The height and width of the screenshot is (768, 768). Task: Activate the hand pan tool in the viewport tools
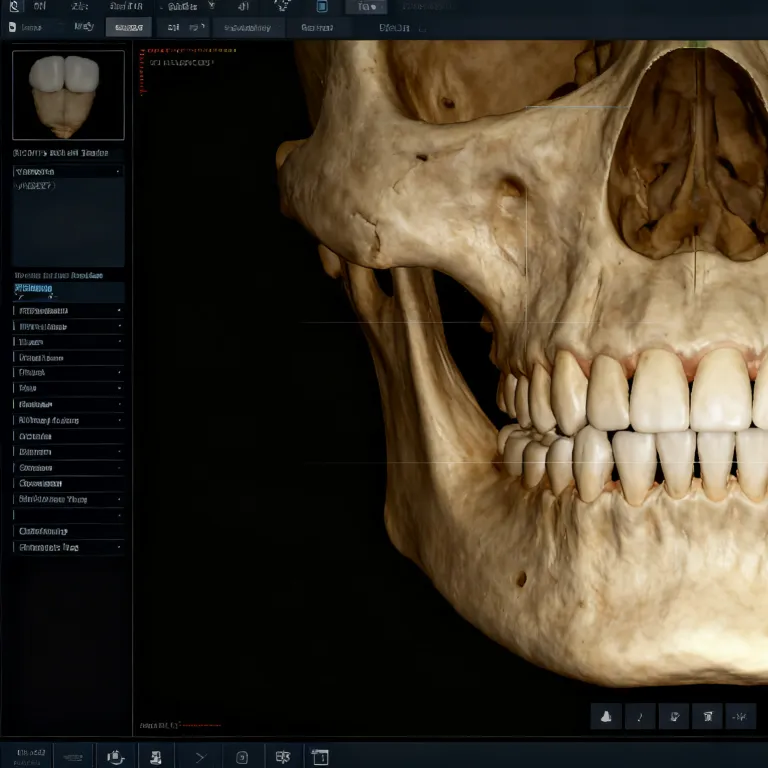(674, 715)
